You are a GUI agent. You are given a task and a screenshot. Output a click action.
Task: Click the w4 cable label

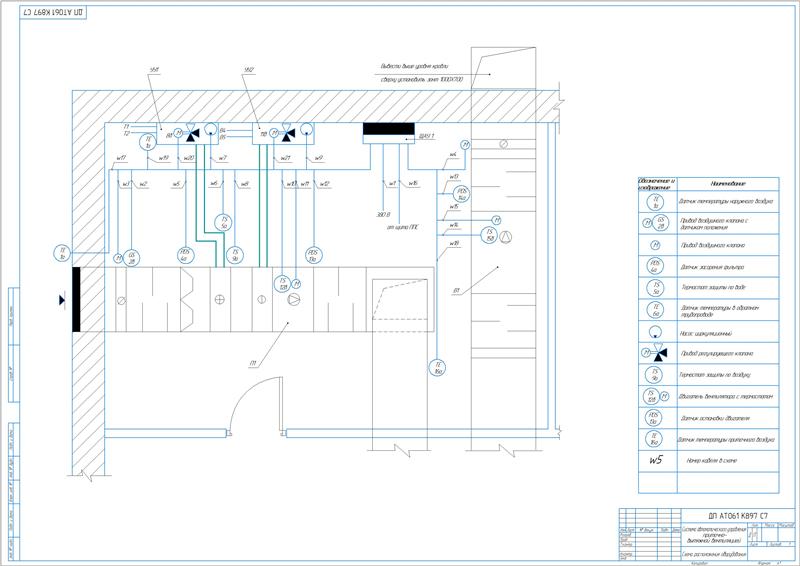tap(453, 154)
